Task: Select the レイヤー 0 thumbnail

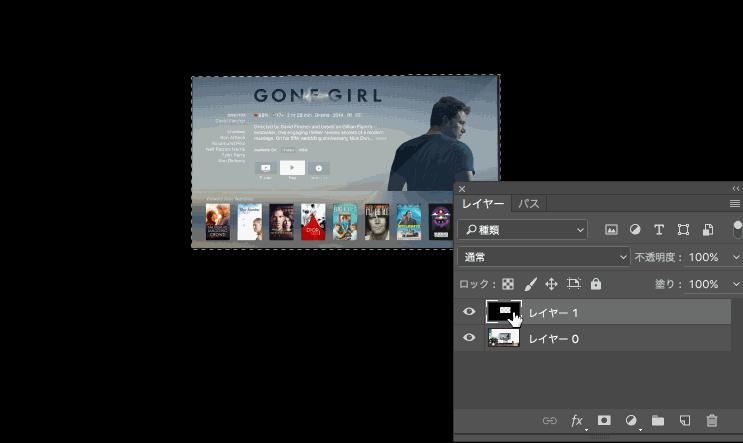Action: point(504,338)
